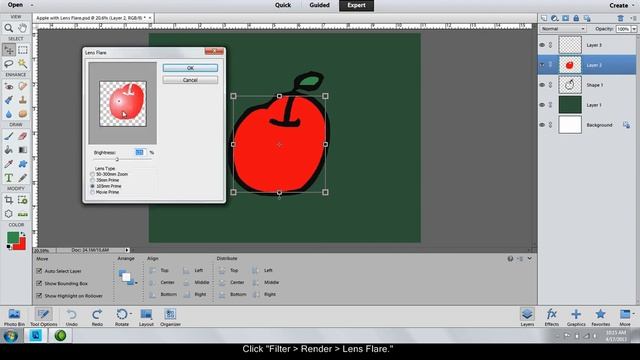Choose 50-300mm Zoom lens type
640x360 pixels.
[x=93, y=174]
